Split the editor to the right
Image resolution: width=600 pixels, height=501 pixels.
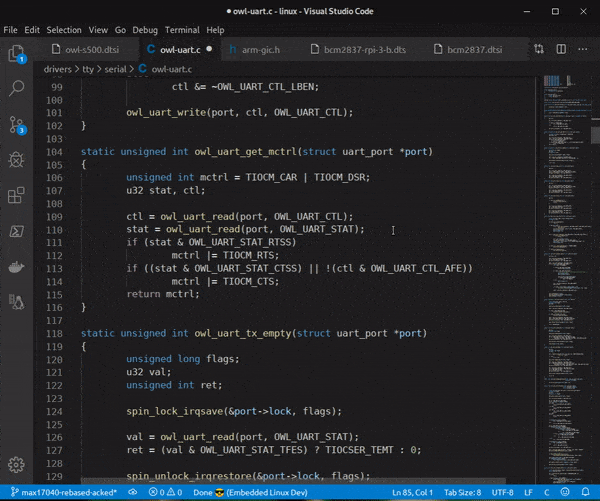(x=561, y=49)
